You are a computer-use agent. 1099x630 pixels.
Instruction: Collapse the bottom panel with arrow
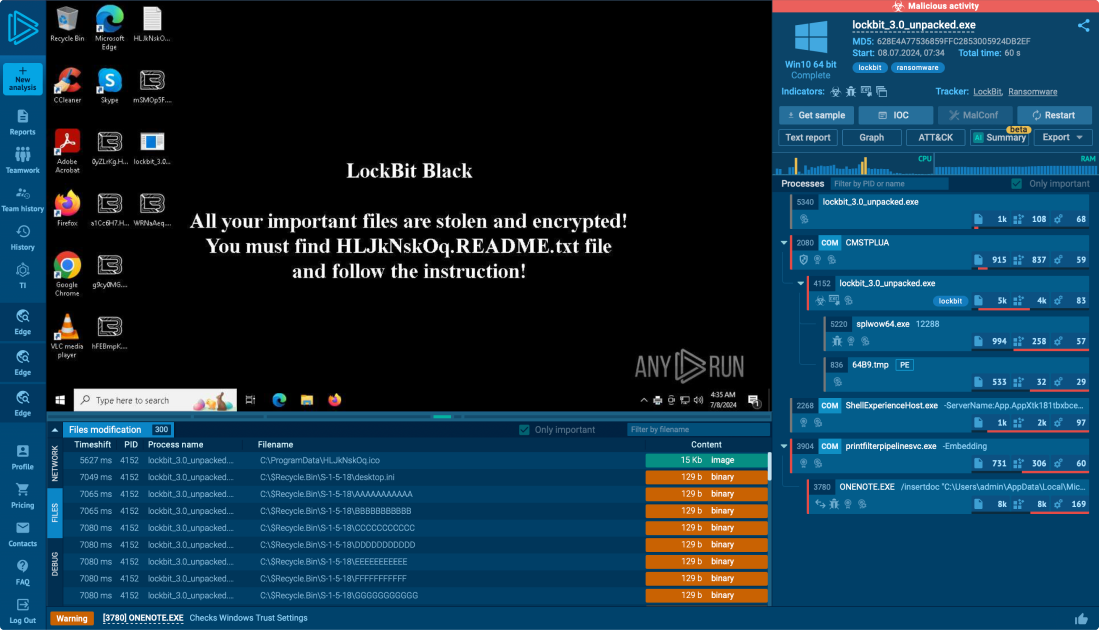[x=55, y=430]
